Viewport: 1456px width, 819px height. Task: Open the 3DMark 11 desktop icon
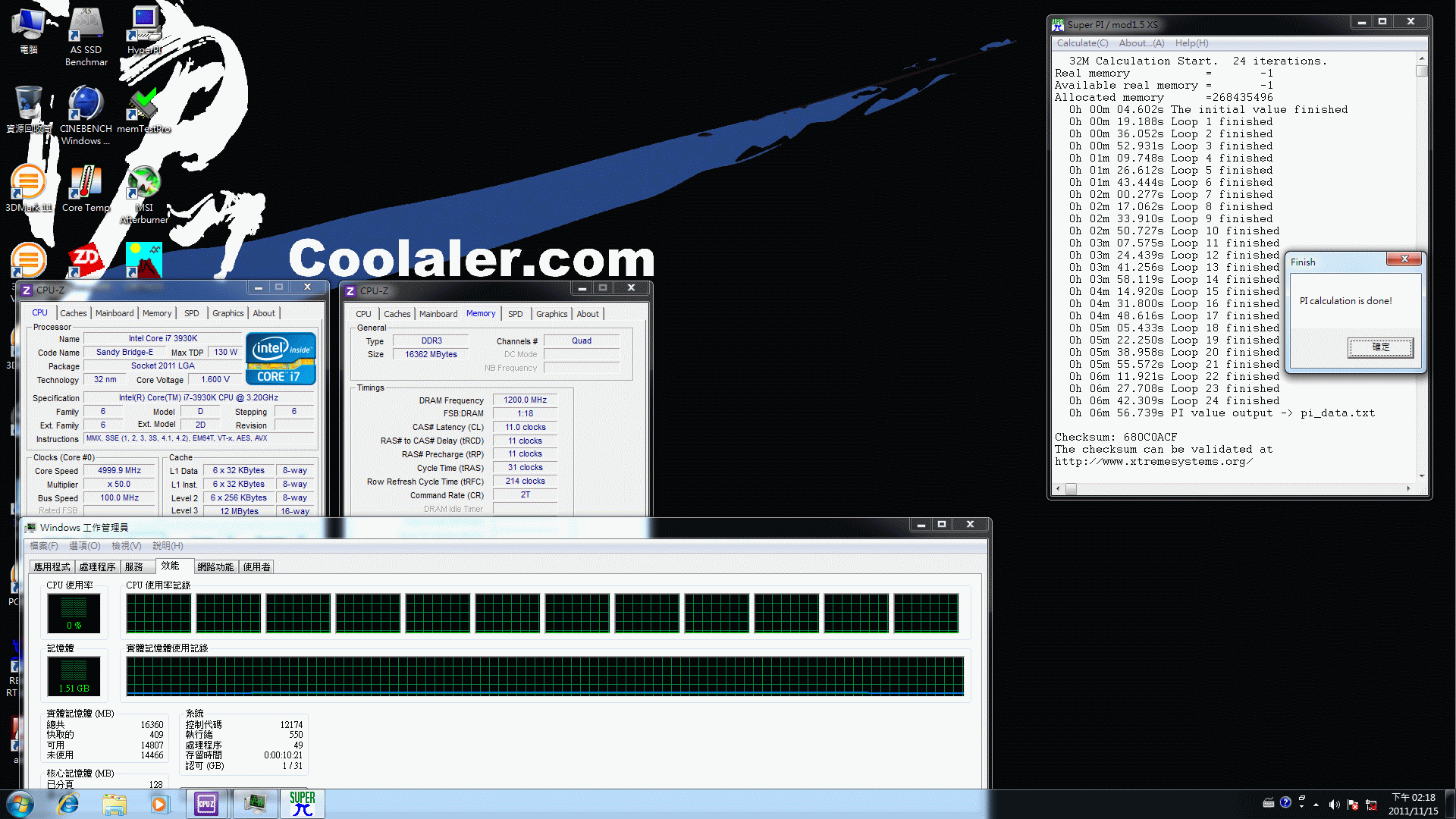(29, 188)
